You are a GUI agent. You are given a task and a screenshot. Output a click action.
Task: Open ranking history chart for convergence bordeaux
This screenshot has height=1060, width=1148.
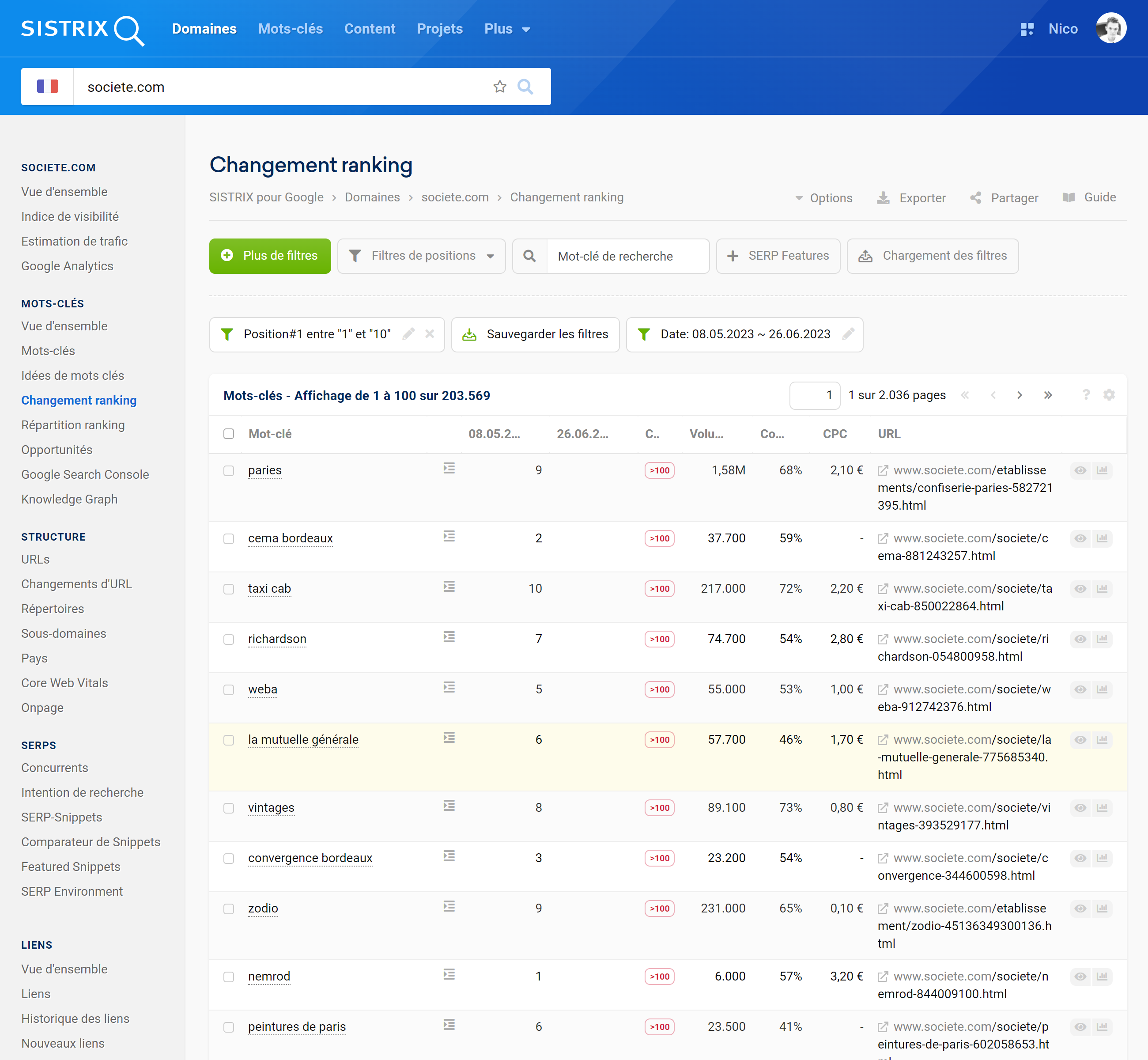(x=1102, y=858)
